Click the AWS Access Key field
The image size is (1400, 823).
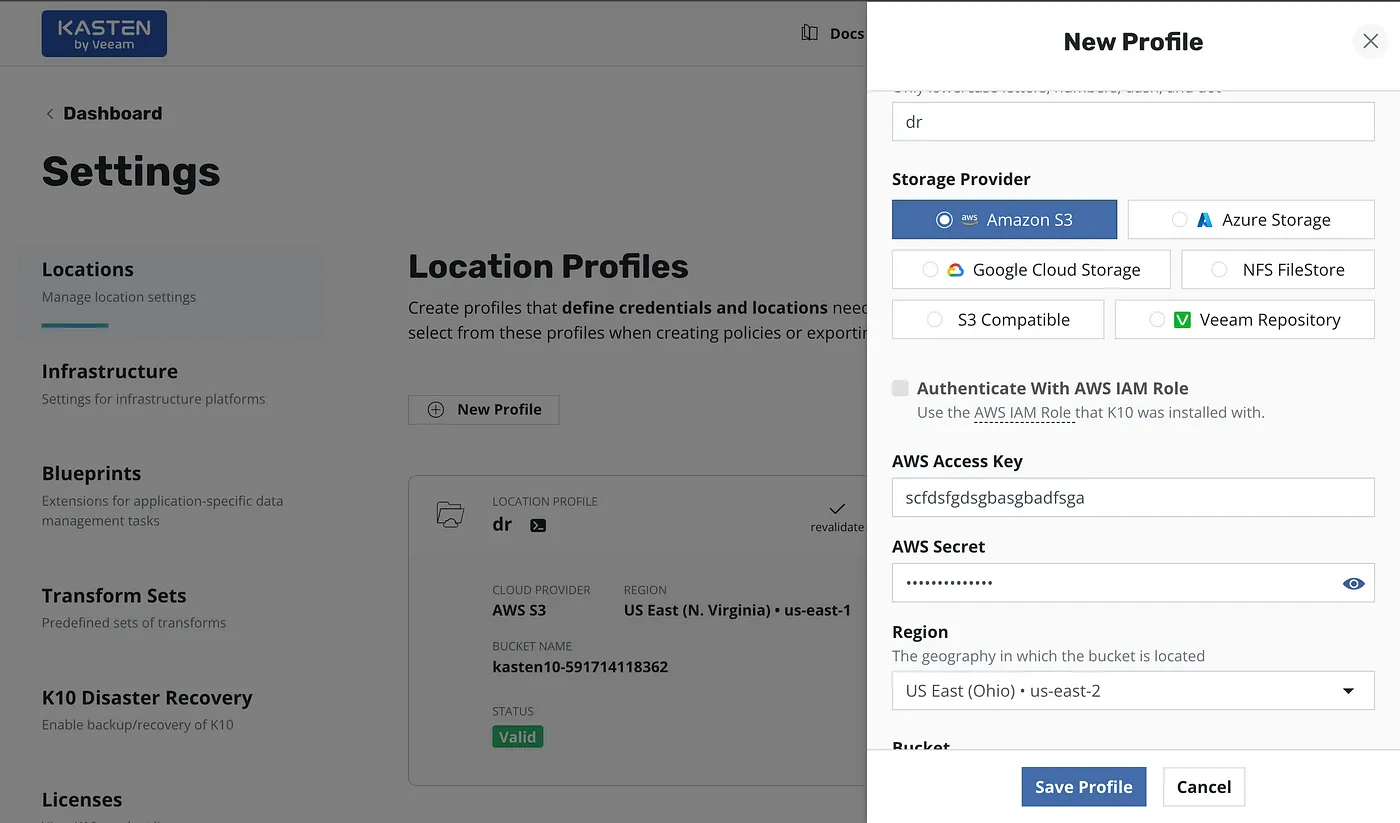point(1133,497)
